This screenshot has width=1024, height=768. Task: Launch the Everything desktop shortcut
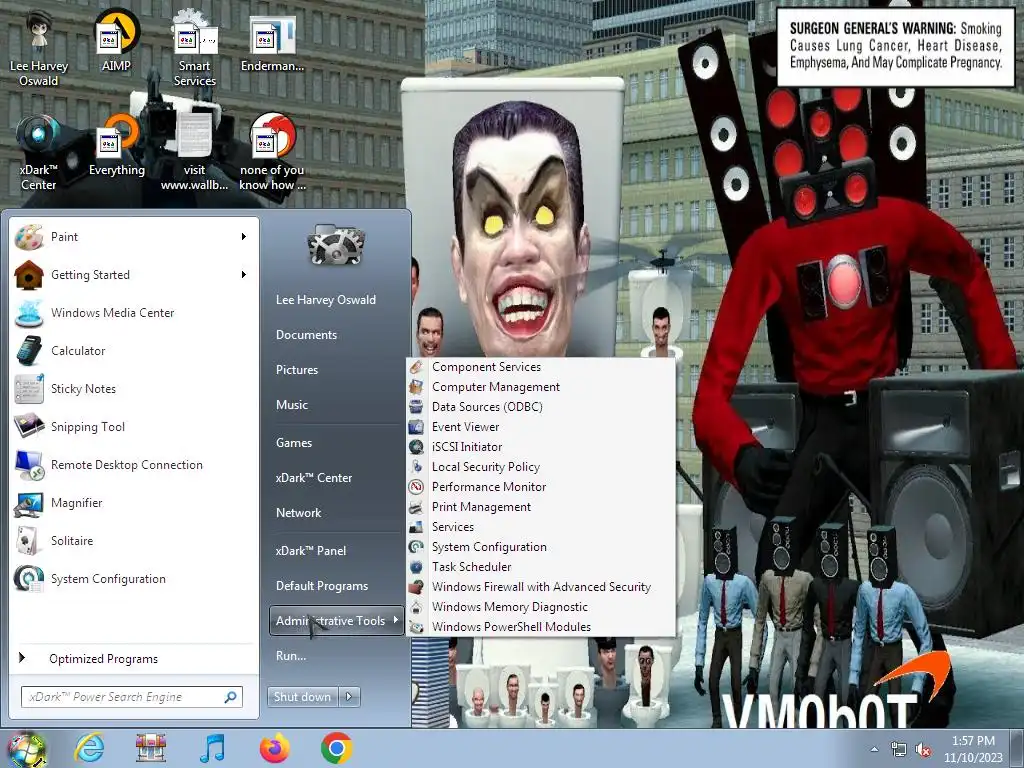[x=116, y=144]
